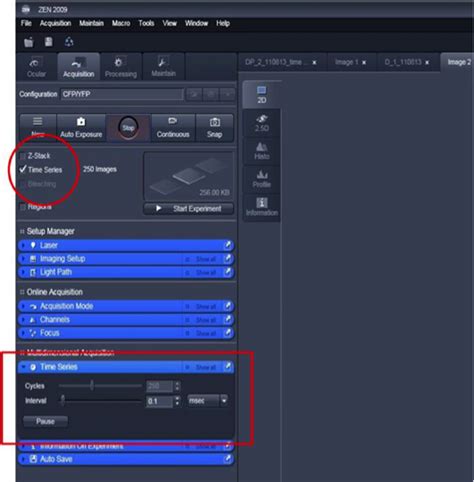Screen dimensions: 474x482
Task: Click the Cycles value field
Action: (x=160, y=387)
